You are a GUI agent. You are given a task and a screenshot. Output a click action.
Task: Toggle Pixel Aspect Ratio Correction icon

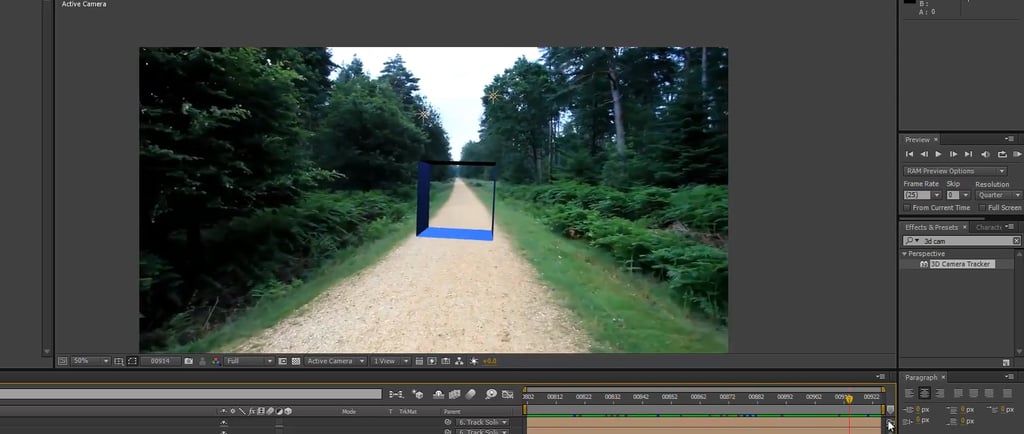[x=419, y=361]
